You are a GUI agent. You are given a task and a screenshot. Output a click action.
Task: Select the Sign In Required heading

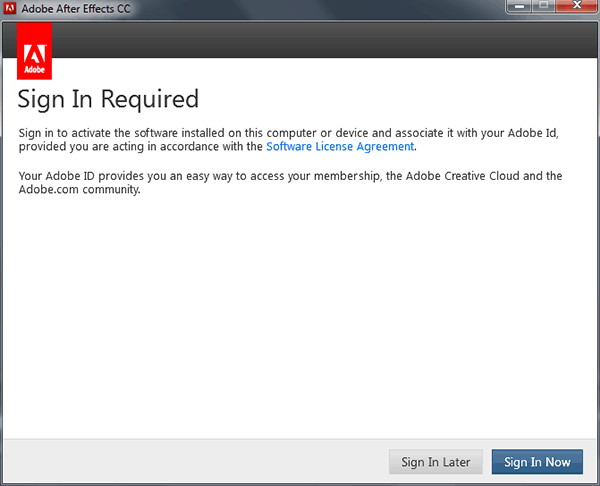pyautogui.click(x=108, y=99)
